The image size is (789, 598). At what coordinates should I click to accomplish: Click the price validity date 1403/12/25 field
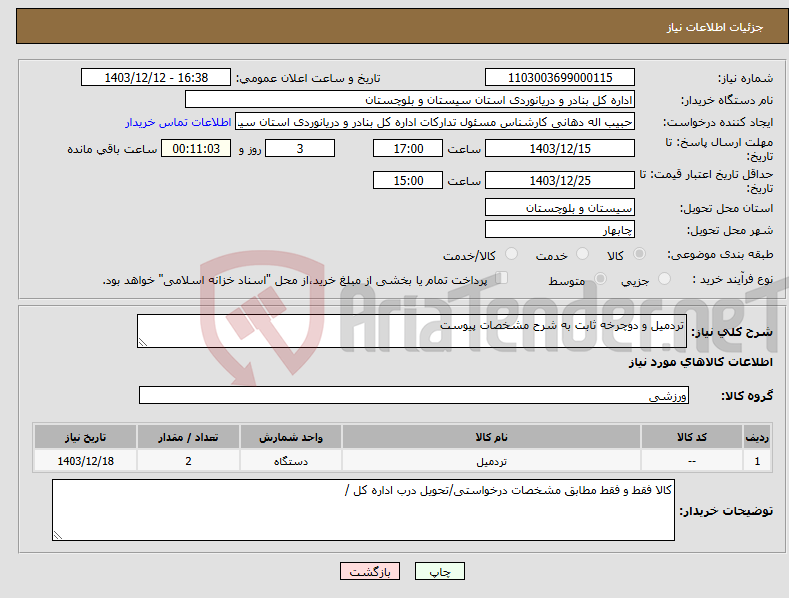(560, 180)
